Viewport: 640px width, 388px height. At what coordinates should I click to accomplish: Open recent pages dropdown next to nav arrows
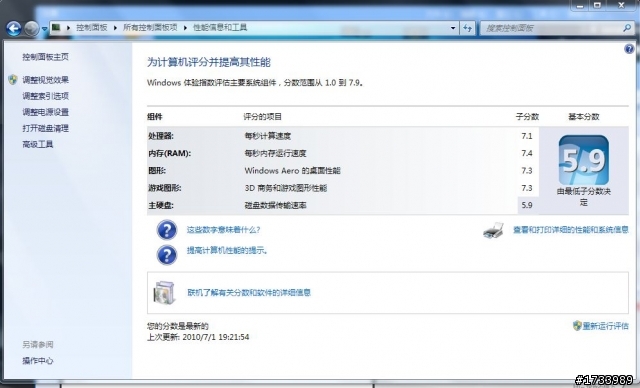pyautogui.click(x=44, y=29)
